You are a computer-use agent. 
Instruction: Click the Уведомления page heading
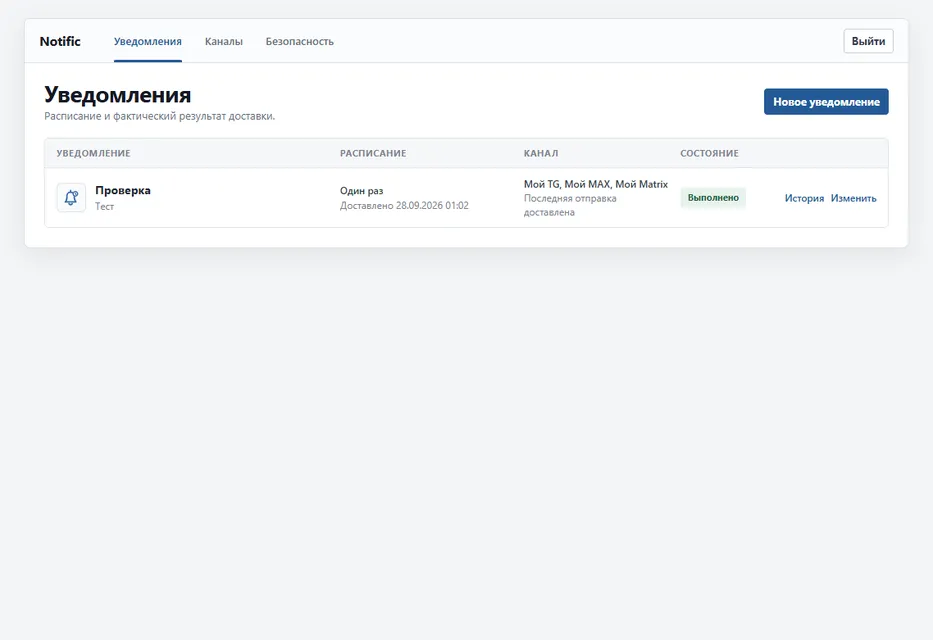click(x=118, y=95)
